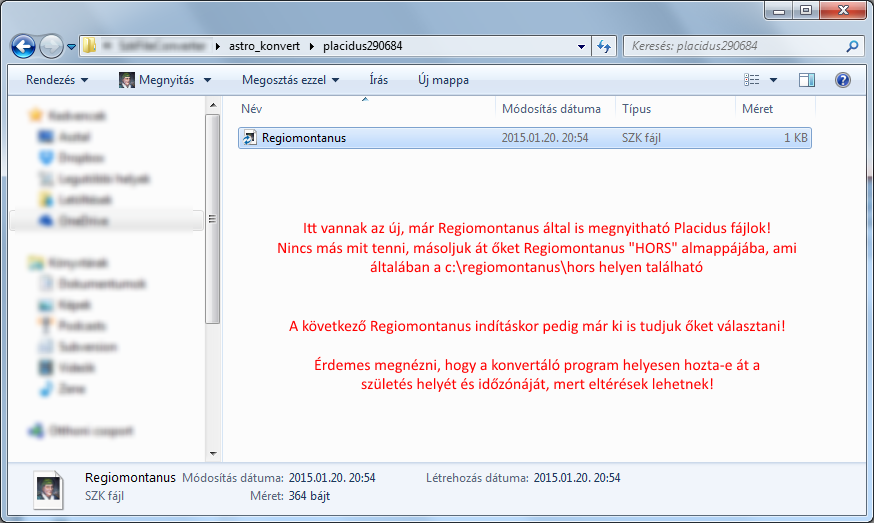Viewport: 874px width, 523px height.
Task: Create a folder with Új mappa
Action: pyautogui.click(x=443, y=80)
